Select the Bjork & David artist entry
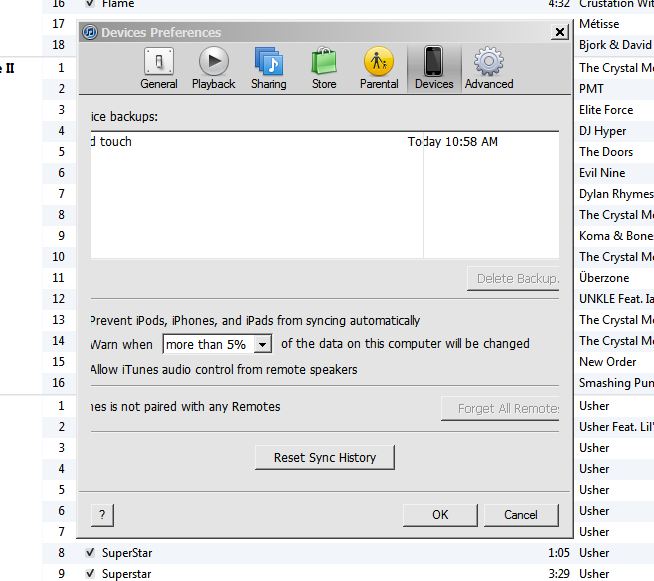Viewport: 654px width, 581px height. tap(616, 45)
